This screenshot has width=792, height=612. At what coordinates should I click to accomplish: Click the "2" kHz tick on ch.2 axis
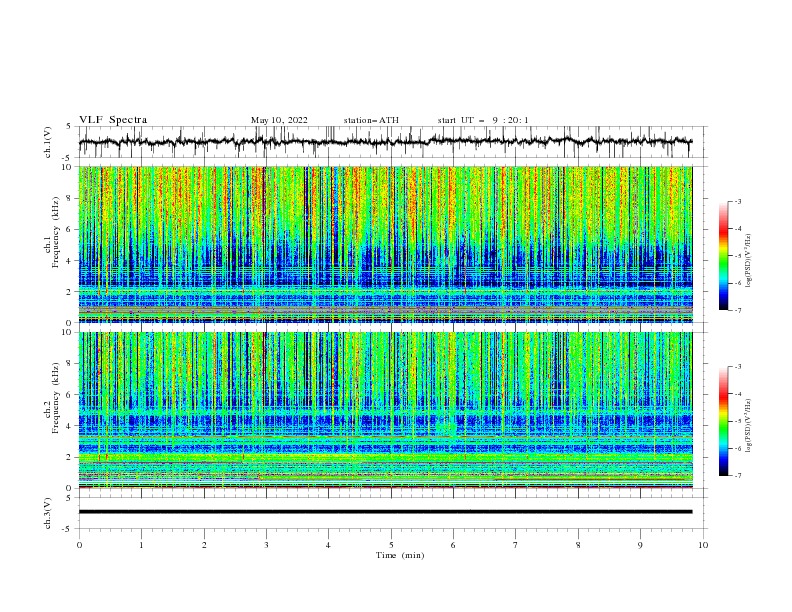70,457
